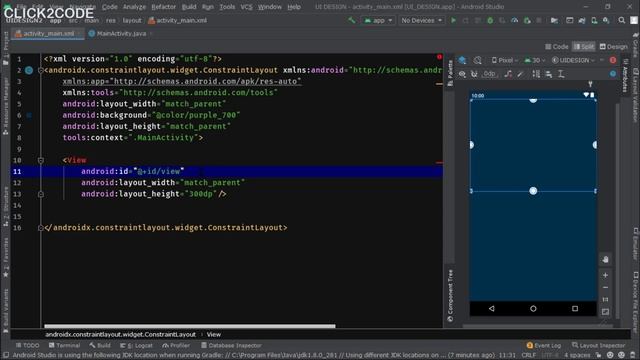Open the Attributes side panel
Screen dimensions: 640x360
625,75
